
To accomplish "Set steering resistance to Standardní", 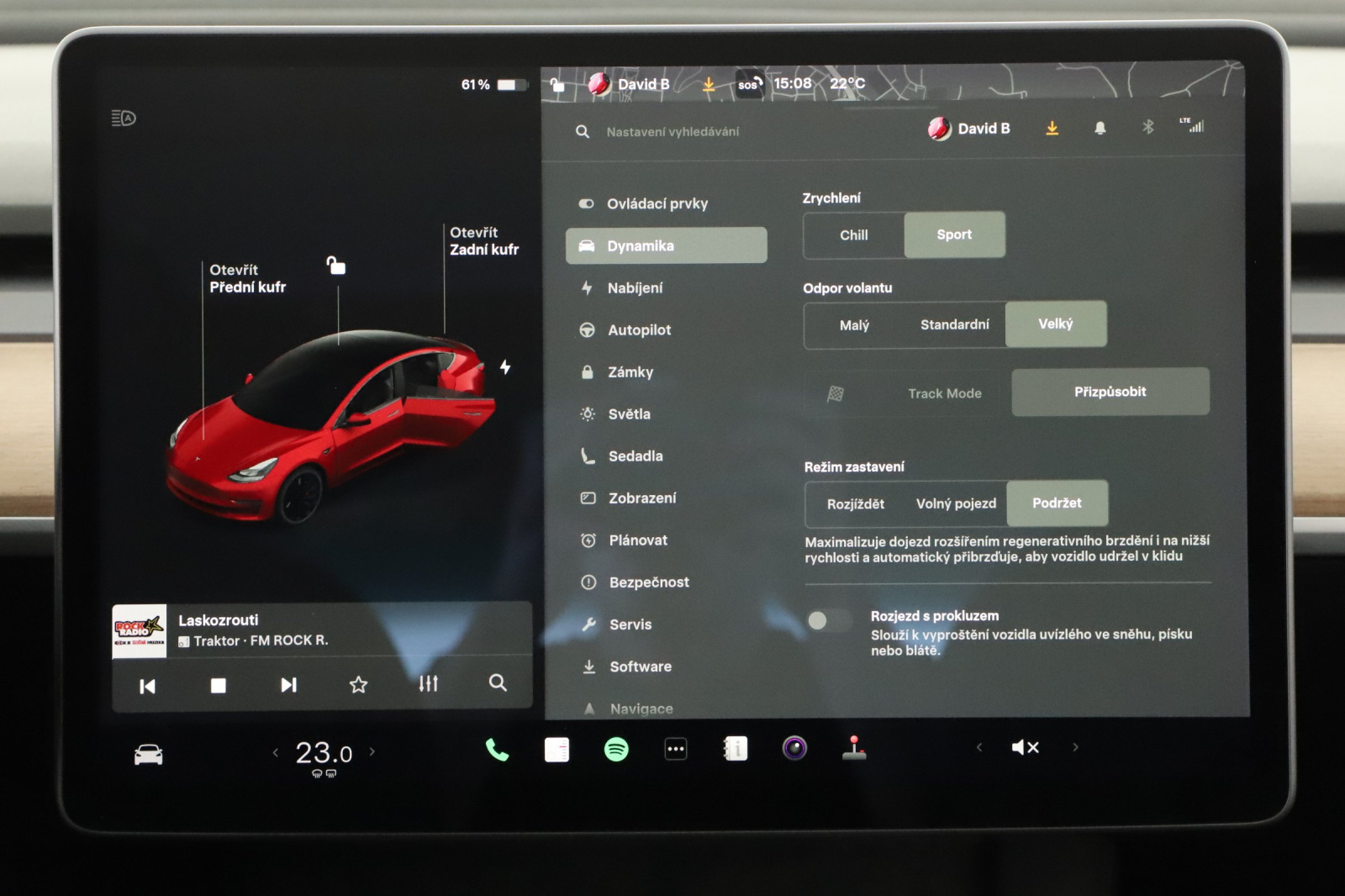I will [x=954, y=324].
